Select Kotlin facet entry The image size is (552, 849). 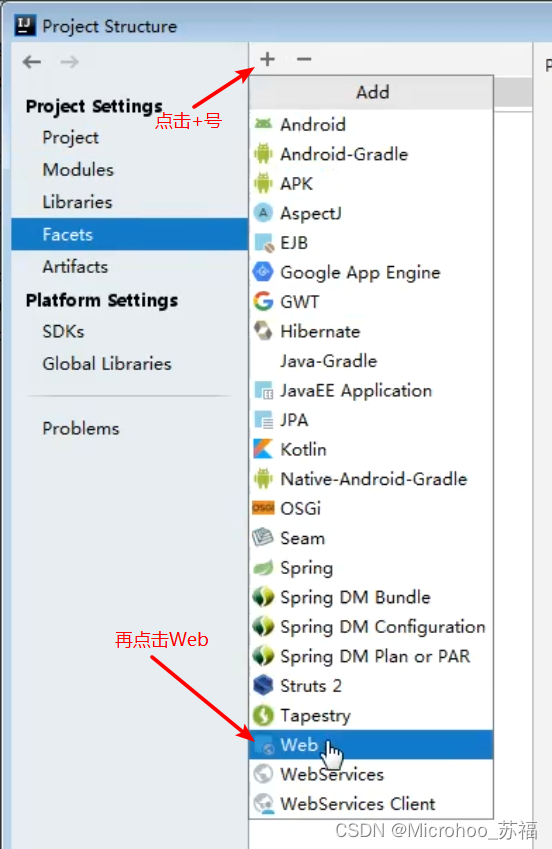coord(371,449)
